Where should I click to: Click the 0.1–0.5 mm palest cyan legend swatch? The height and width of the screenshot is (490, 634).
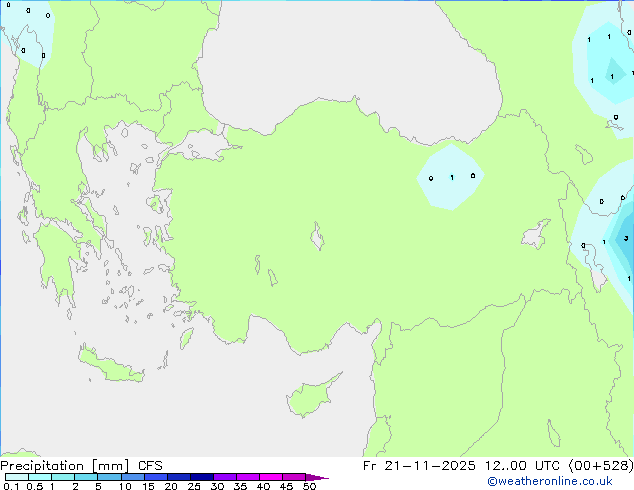[x=17, y=477]
